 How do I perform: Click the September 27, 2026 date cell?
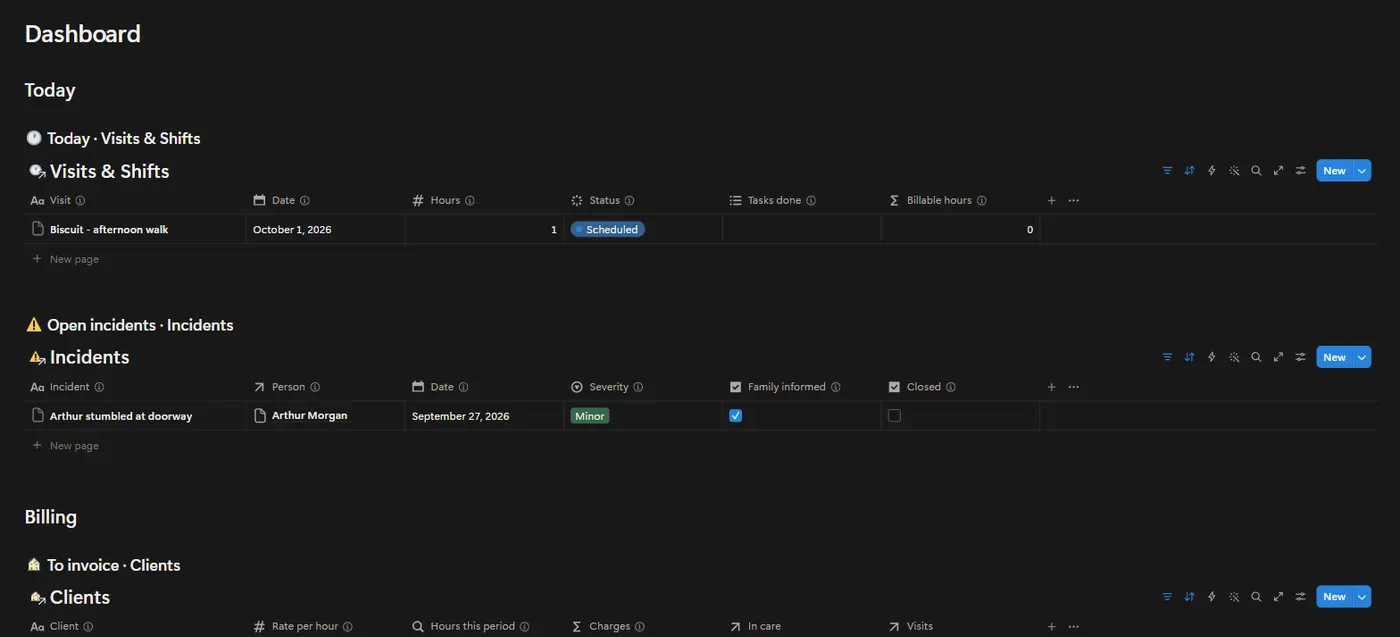[484, 416]
